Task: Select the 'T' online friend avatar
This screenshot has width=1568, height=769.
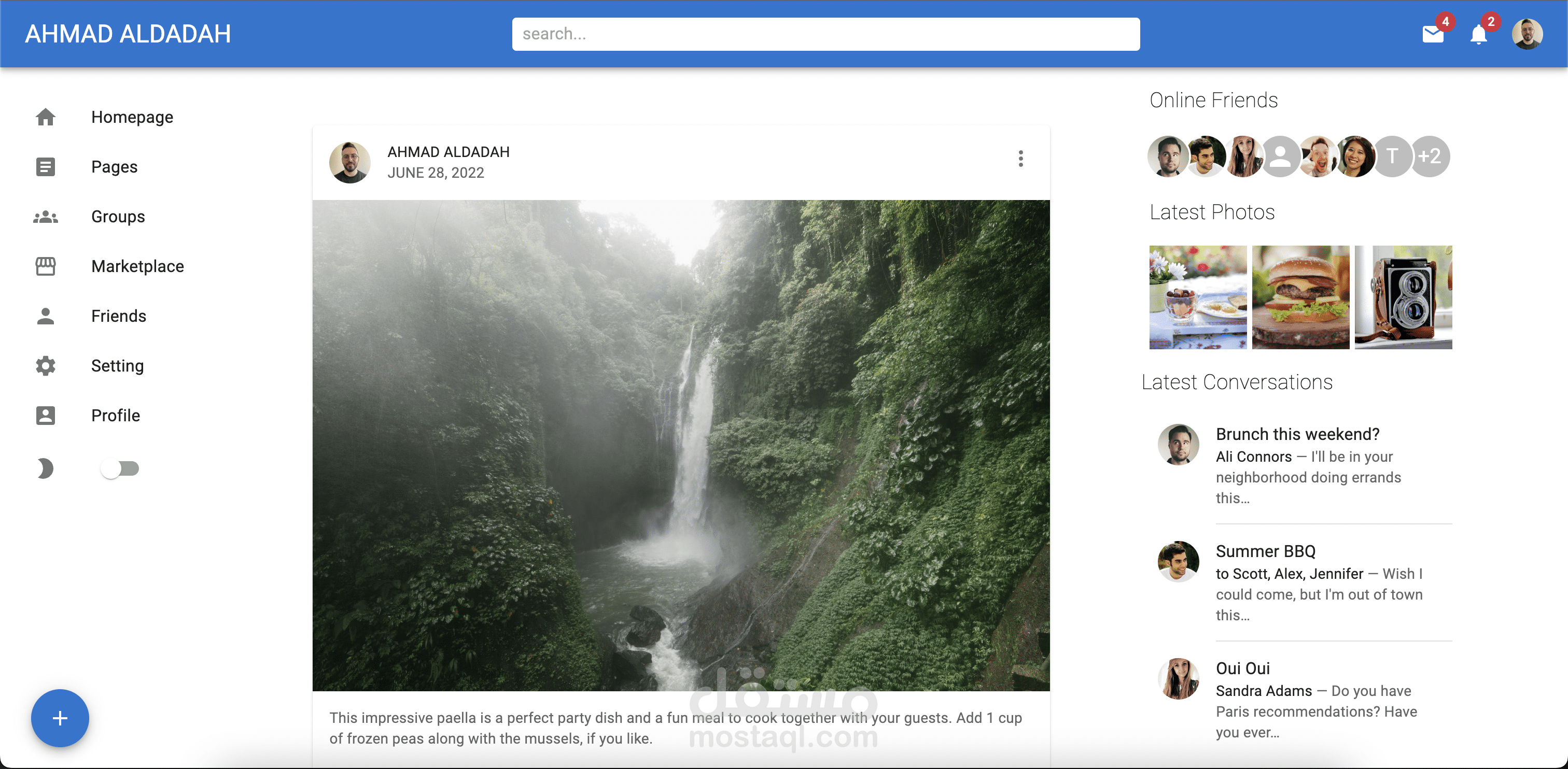Action: coord(1392,156)
